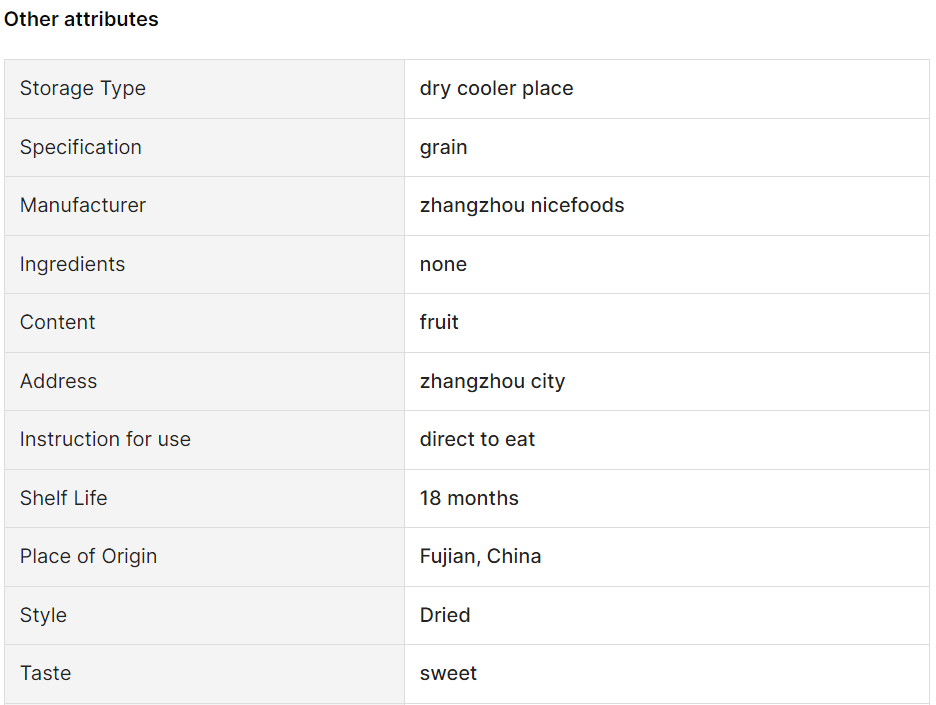
Task: Click the 'Fujian, China' origin value
Action: (480, 556)
